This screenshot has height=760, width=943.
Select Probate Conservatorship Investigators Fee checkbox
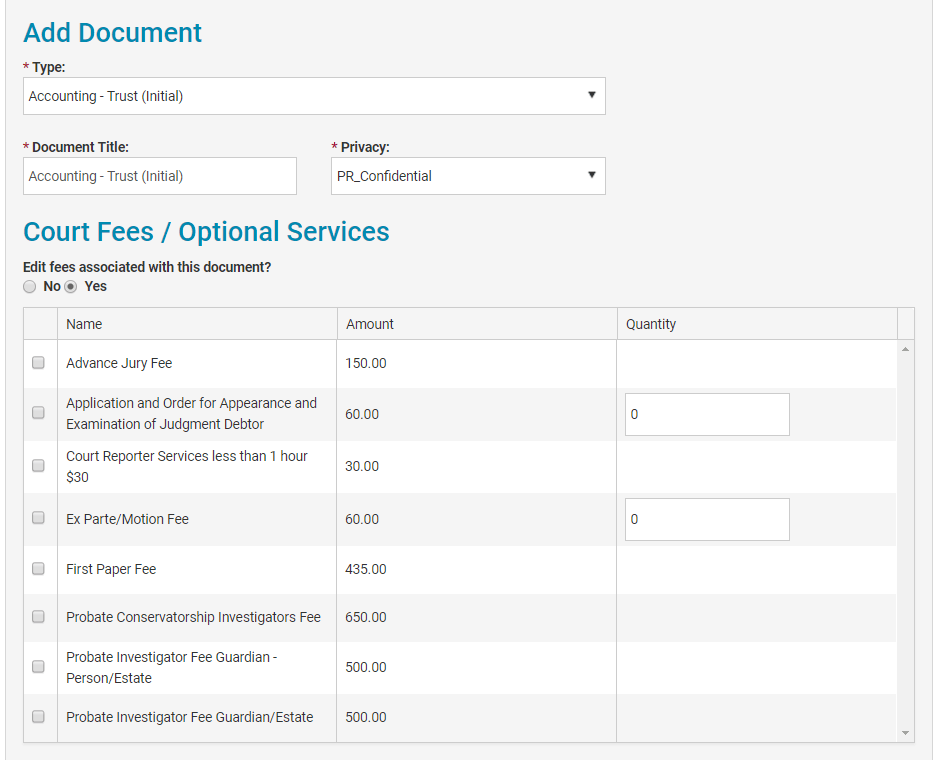(x=39, y=617)
